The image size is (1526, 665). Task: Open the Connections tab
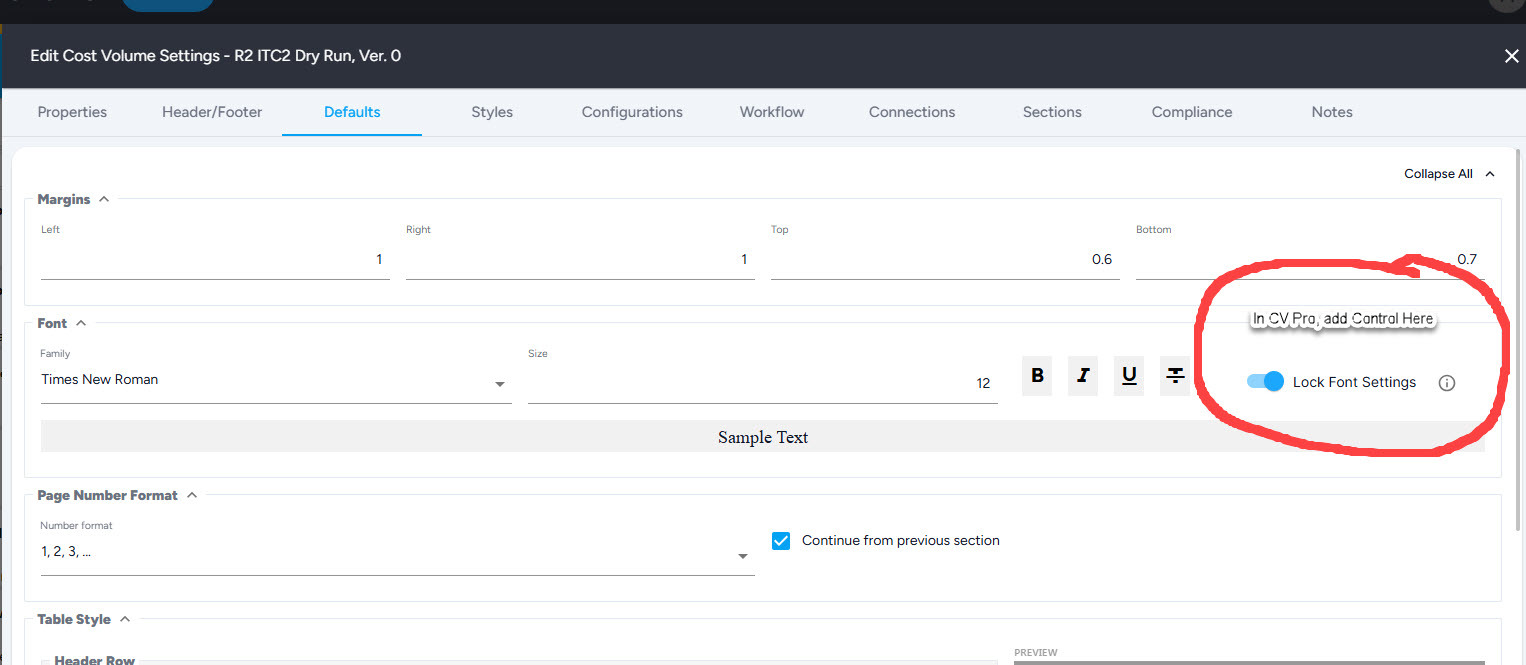[912, 112]
